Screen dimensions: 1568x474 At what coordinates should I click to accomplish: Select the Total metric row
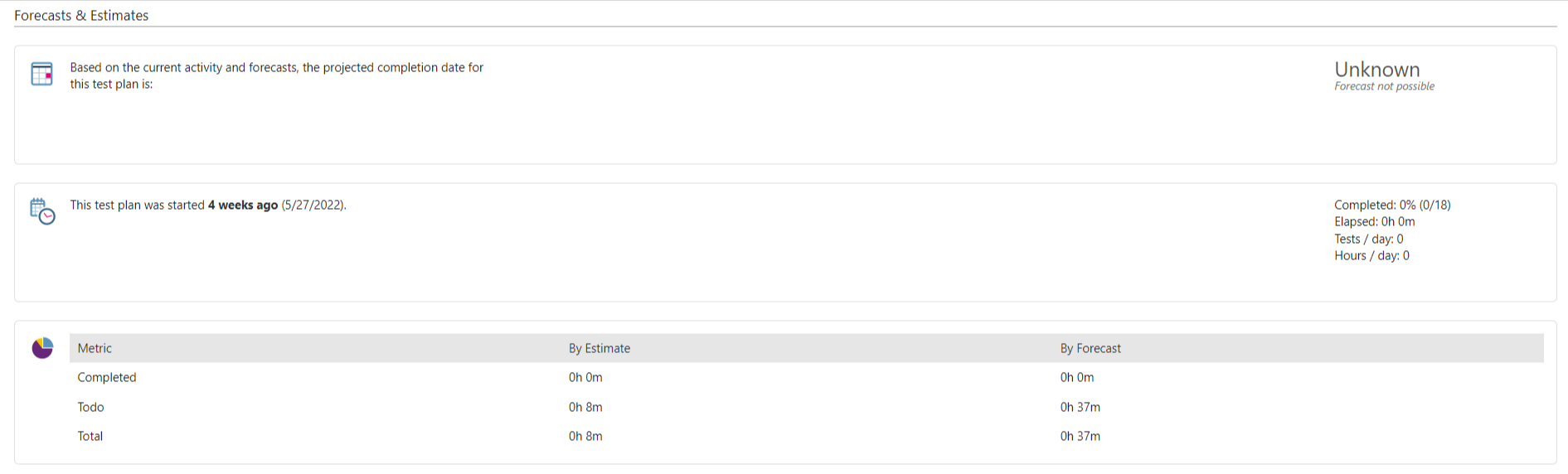coord(90,437)
